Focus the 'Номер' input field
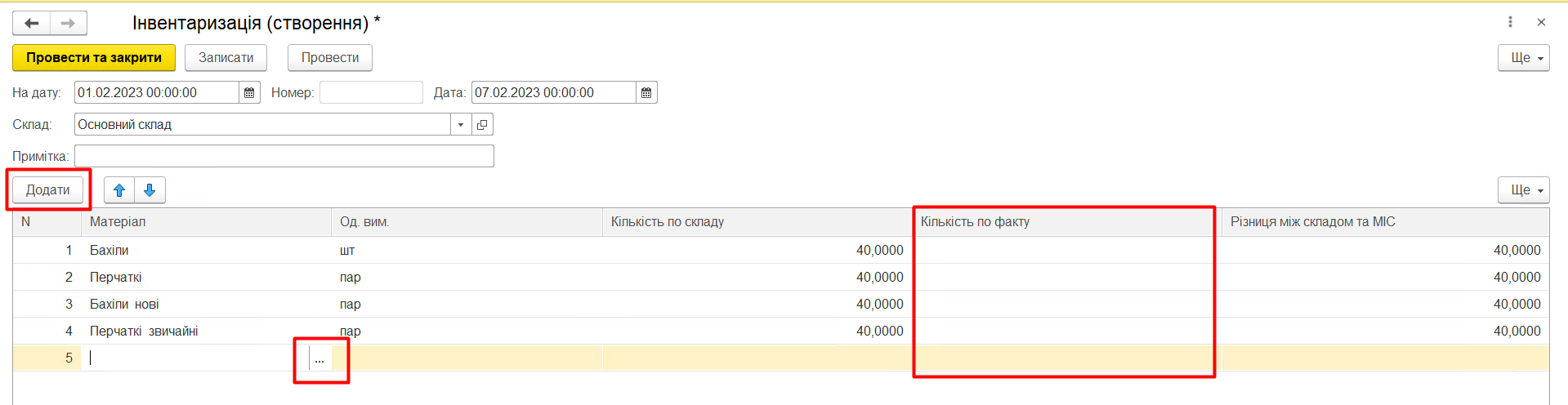 (371, 93)
